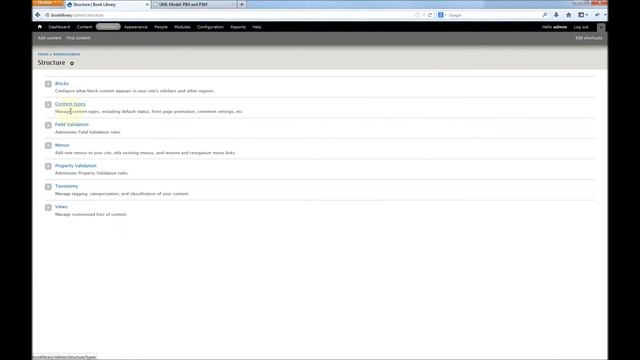
Task: Open the Property Validation link
Action: (x=76, y=166)
